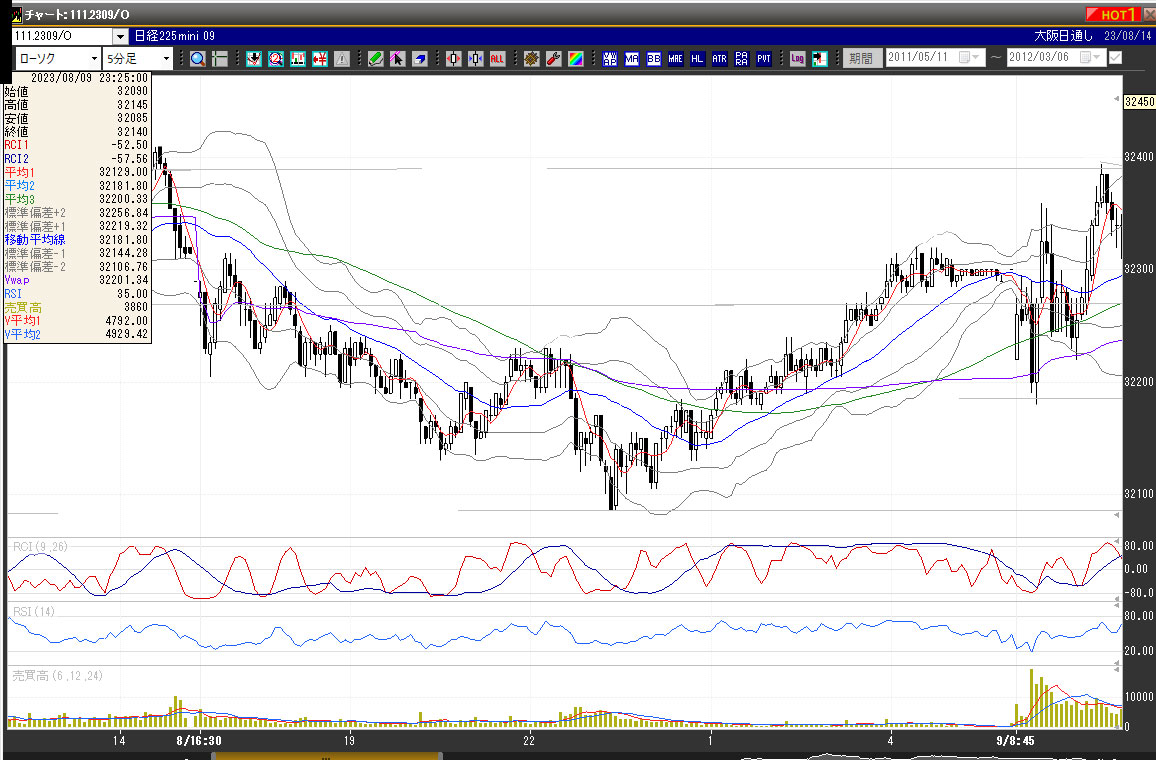The width and height of the screenshot is (1156, 760).
Task: Click the 終値 32140 row in data panel
Action: (77, 132)
